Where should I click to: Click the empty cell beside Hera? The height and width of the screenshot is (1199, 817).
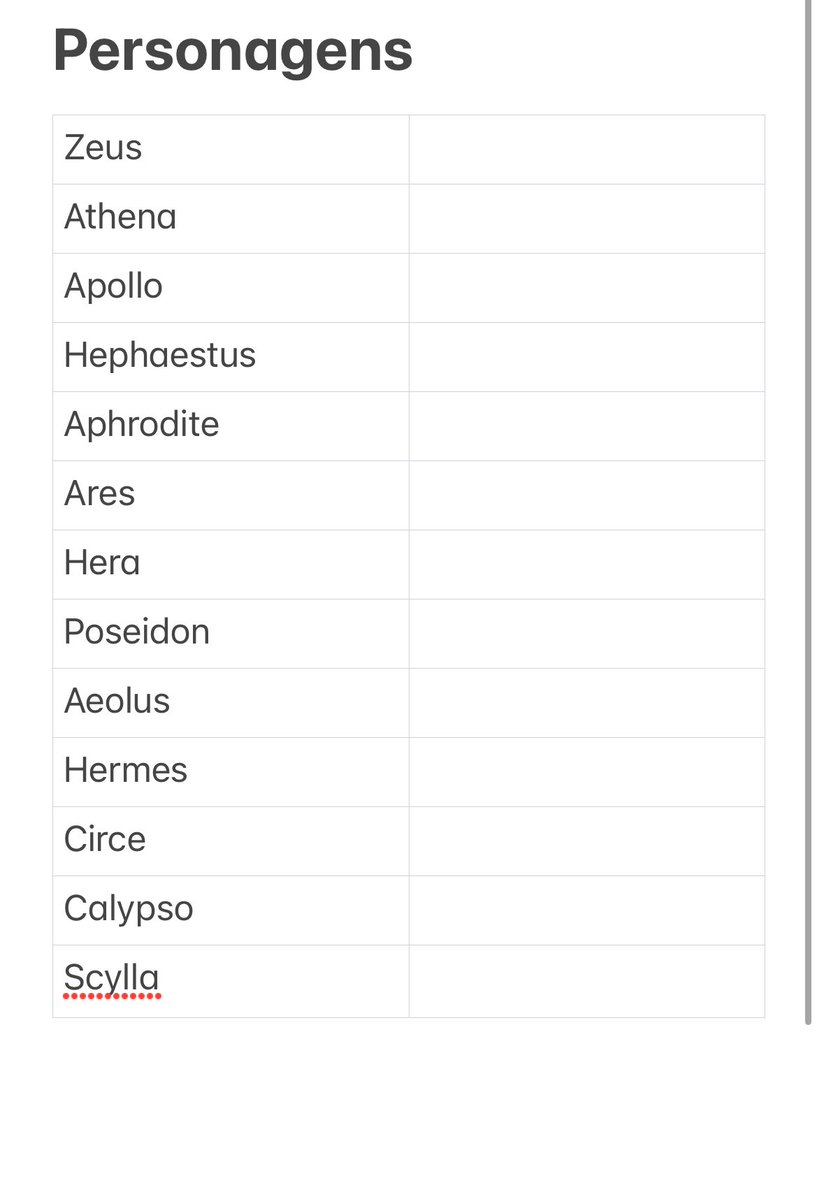(x=587, y=564)
